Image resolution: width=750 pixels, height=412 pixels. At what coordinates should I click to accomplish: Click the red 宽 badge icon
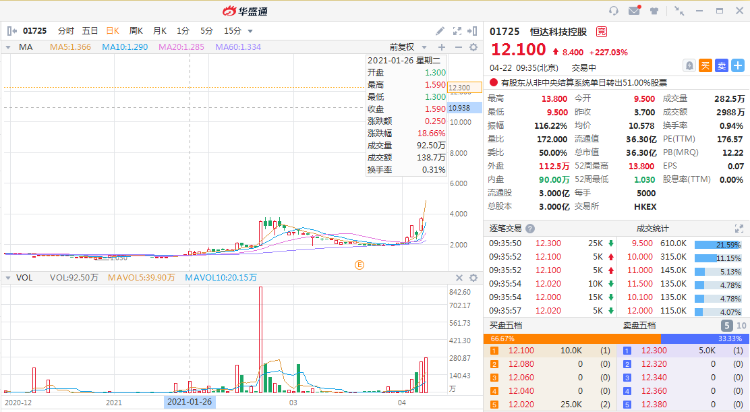click(x=601, y=32)
